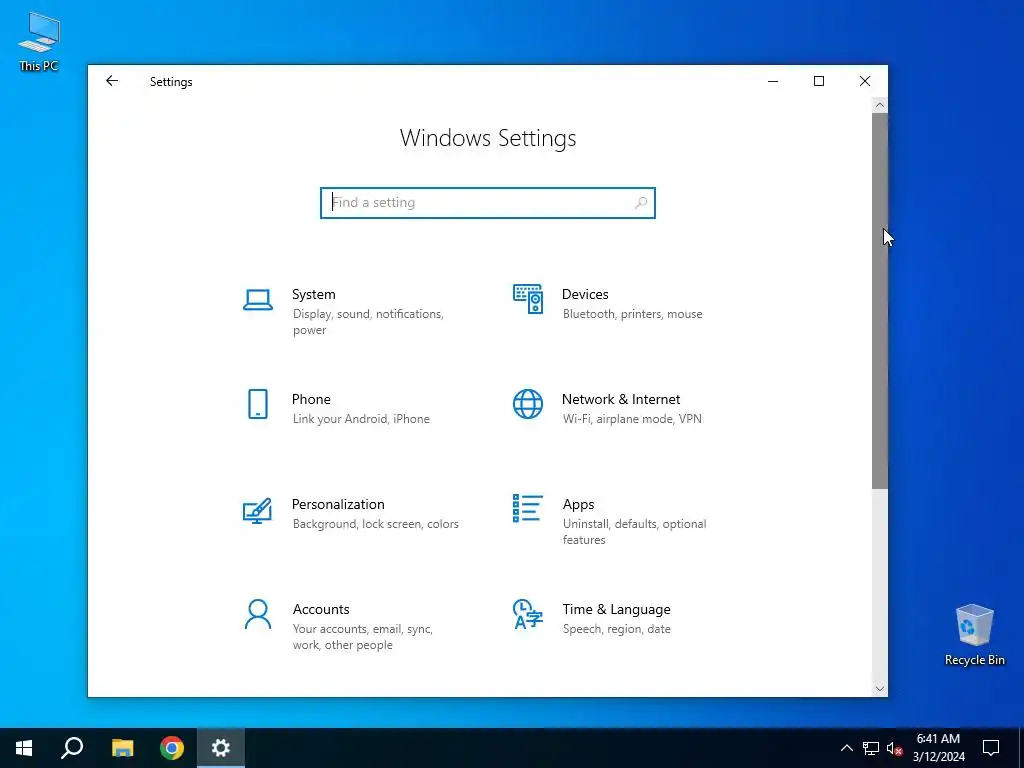This screenshot has width=1024, height=768.
Task: Select the Recycle Bin desktop icon
Action: (x=974, y=634)
